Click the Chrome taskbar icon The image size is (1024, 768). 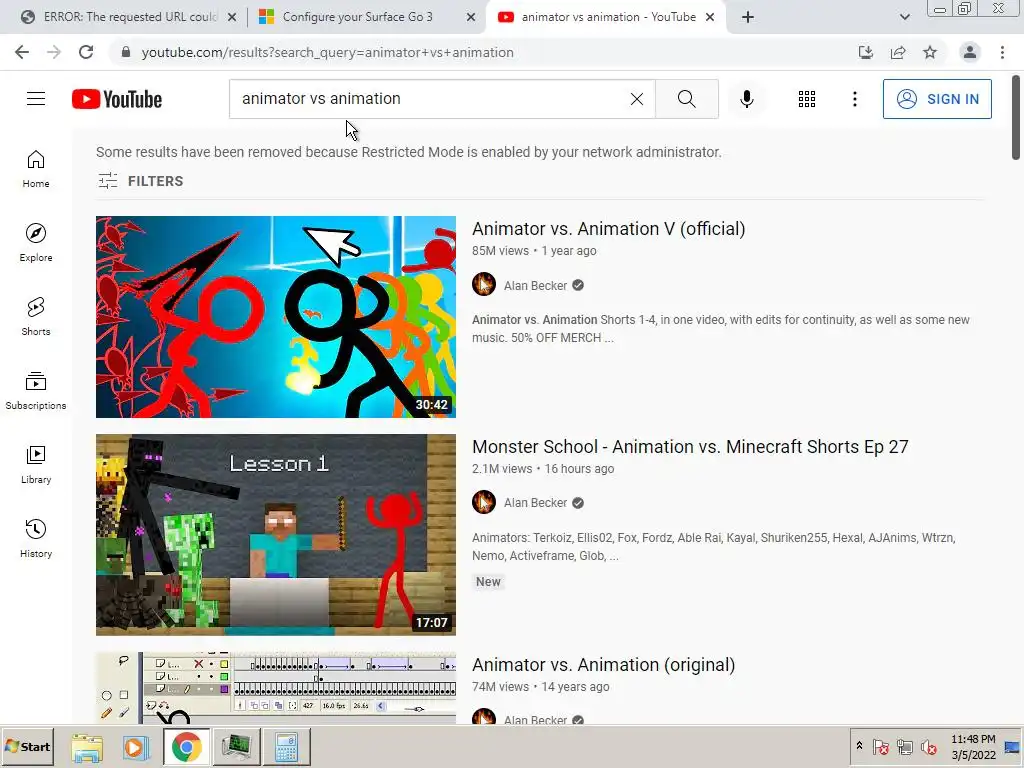coord(186,746)
